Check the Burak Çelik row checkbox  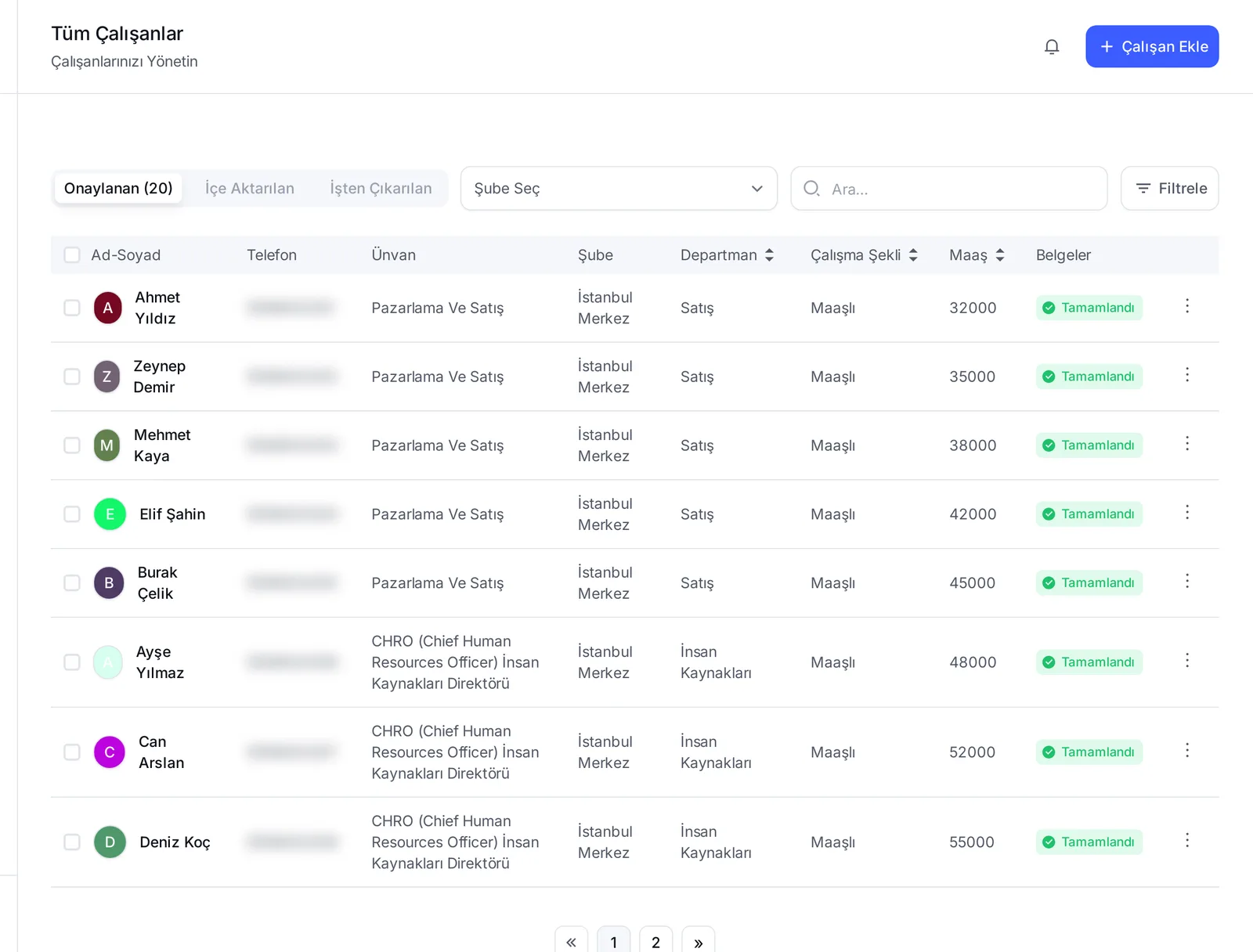point(72,583)
